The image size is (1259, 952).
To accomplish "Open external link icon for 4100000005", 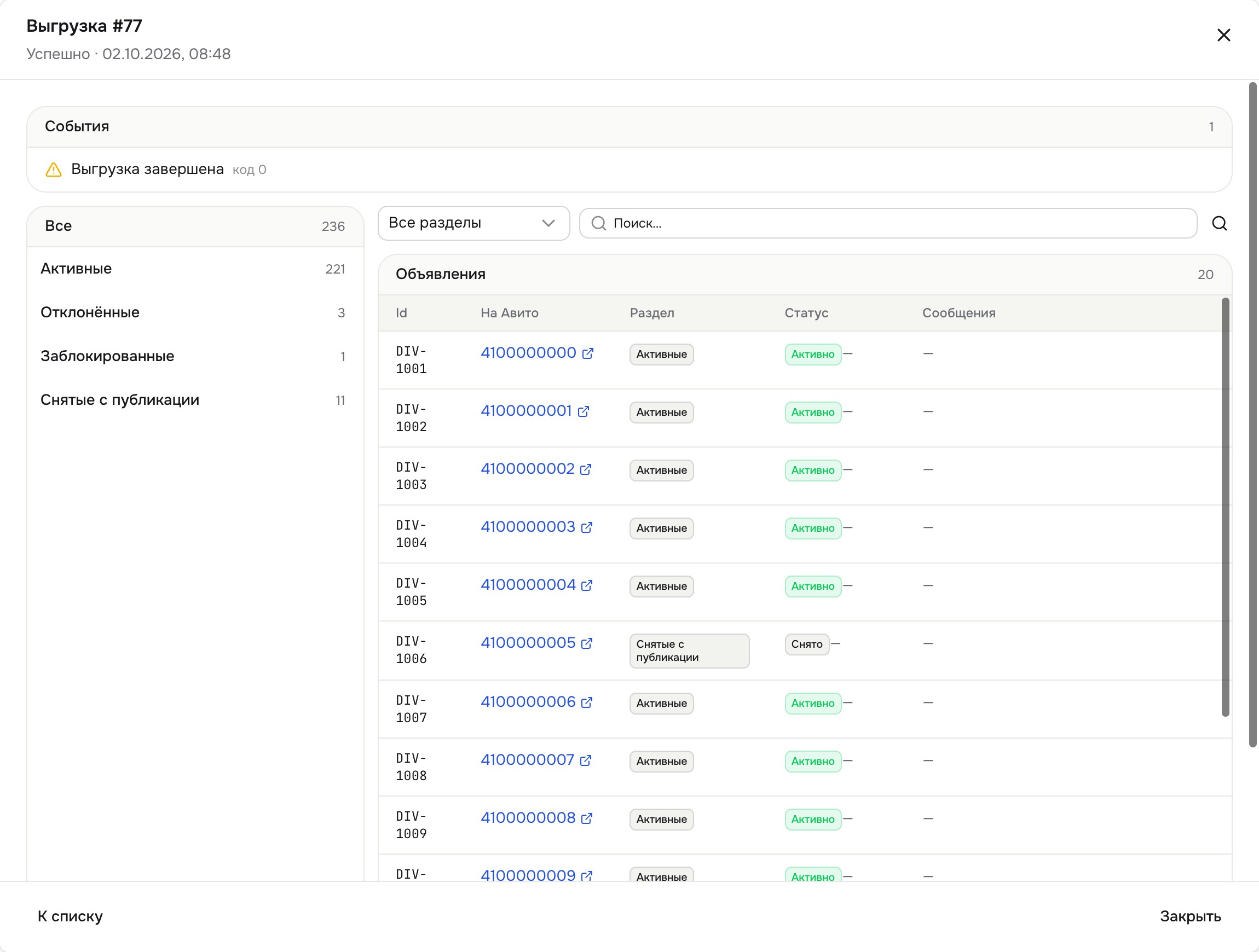I will click(587, 643).
